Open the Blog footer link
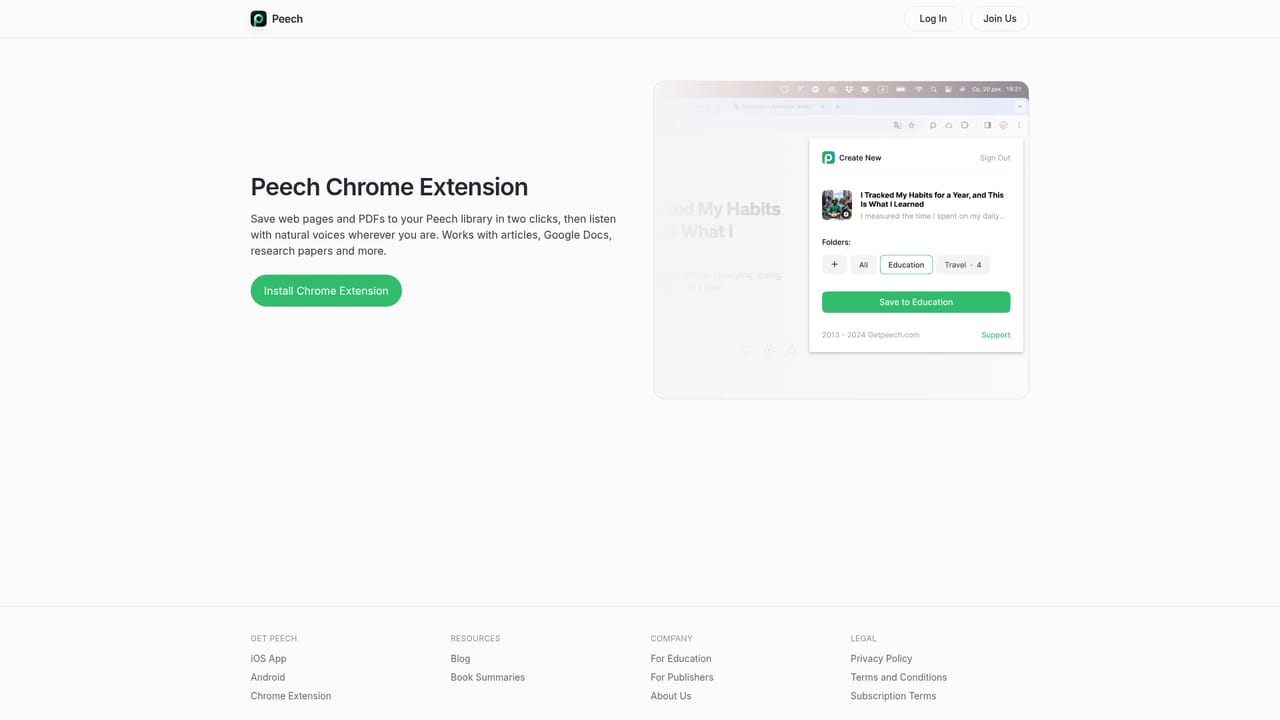Screen dimensions: 1280x720 (460, 659)
